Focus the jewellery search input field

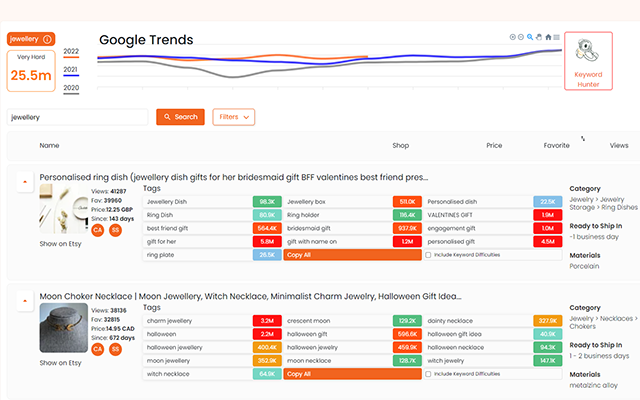77,117
